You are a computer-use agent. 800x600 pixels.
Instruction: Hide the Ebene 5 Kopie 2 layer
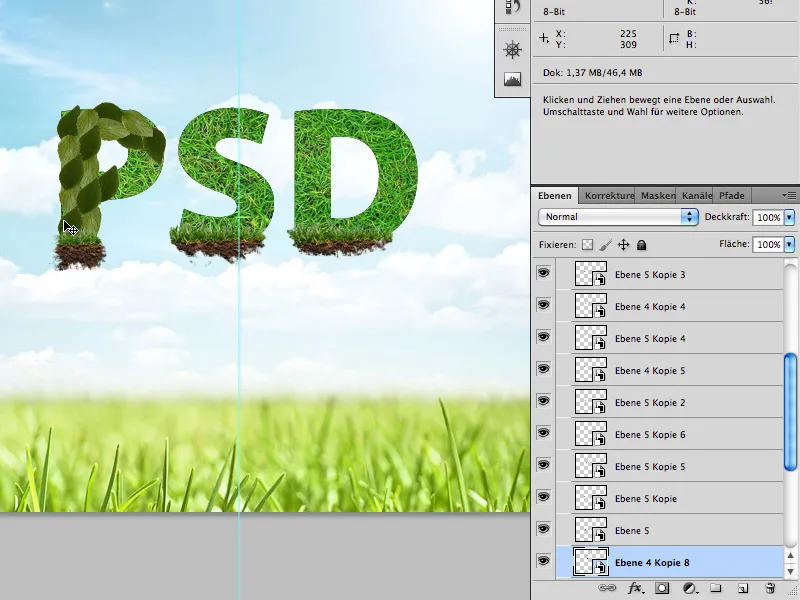coord(544,402)
